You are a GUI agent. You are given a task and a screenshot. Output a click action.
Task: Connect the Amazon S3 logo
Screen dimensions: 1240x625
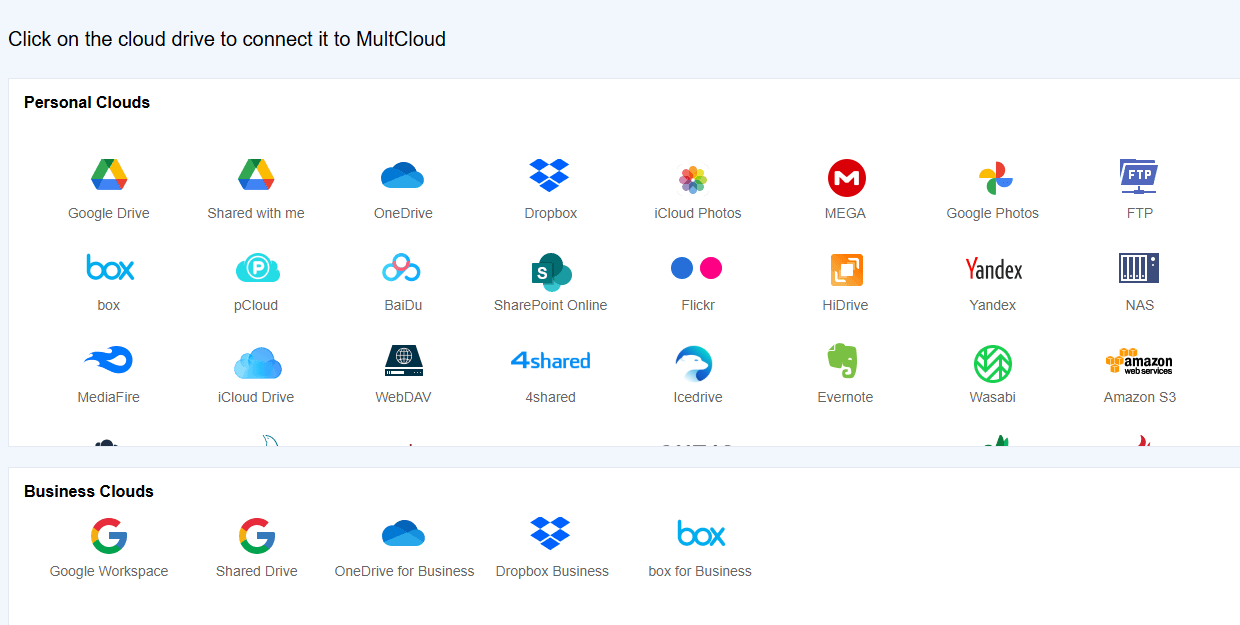pyautogui.click(x=1139, y=361)
